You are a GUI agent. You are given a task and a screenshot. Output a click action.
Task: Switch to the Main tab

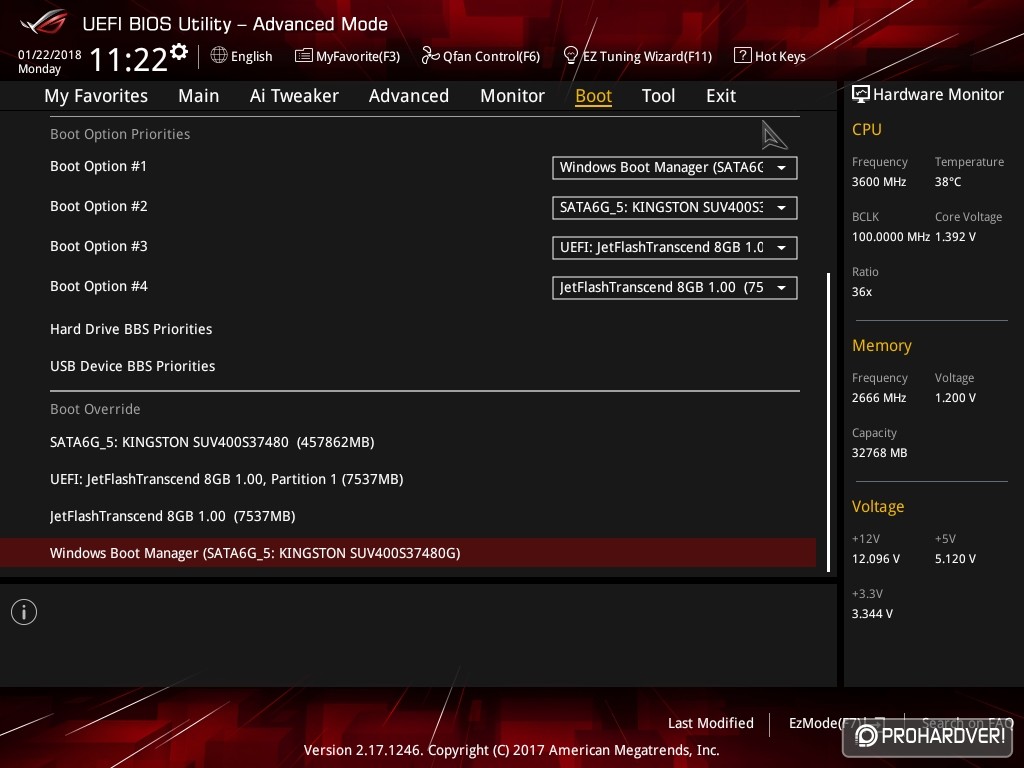pyautogui.click(x=199, y=96)
